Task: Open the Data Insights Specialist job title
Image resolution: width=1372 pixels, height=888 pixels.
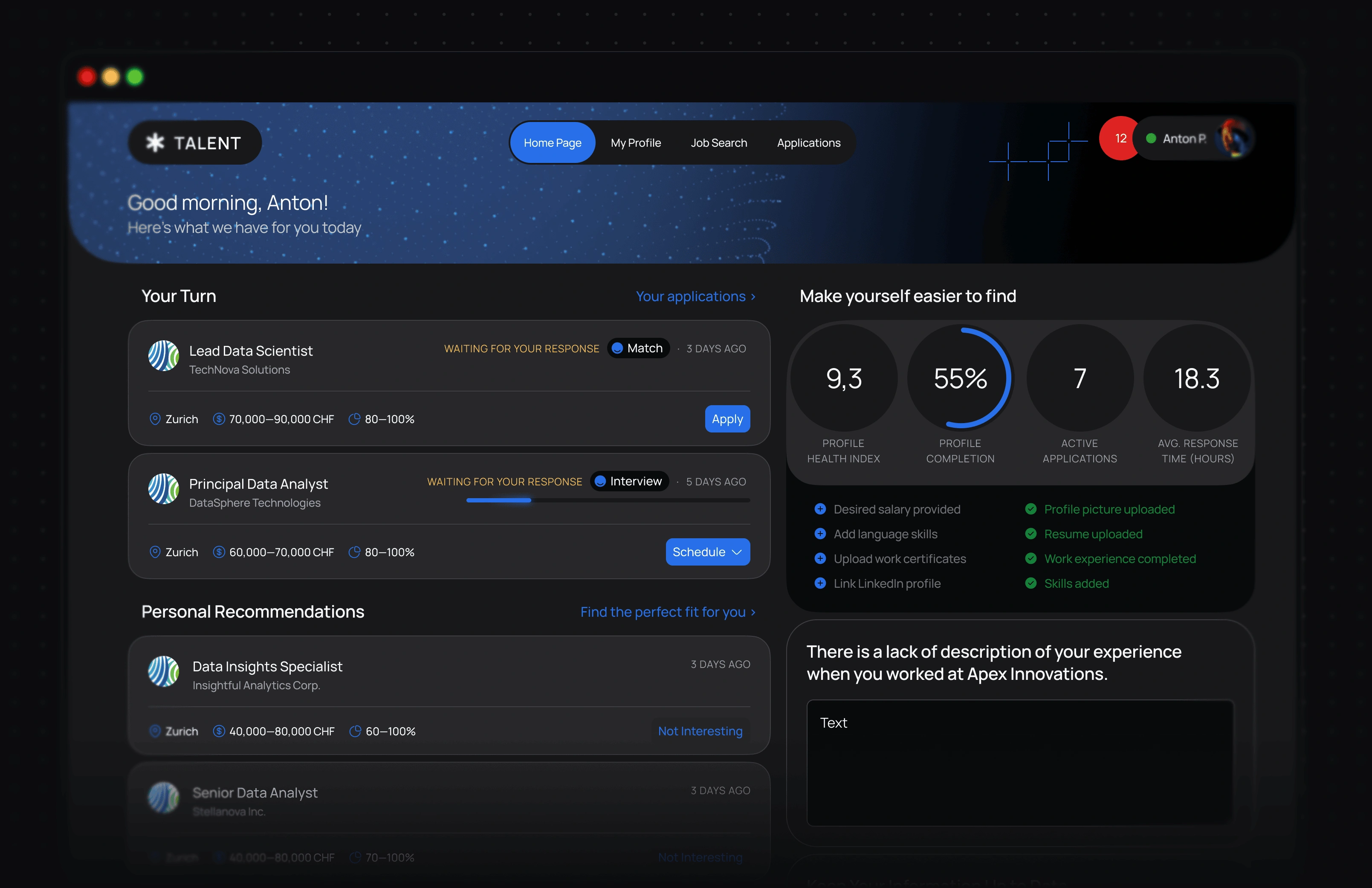Action: coord(267,666)
